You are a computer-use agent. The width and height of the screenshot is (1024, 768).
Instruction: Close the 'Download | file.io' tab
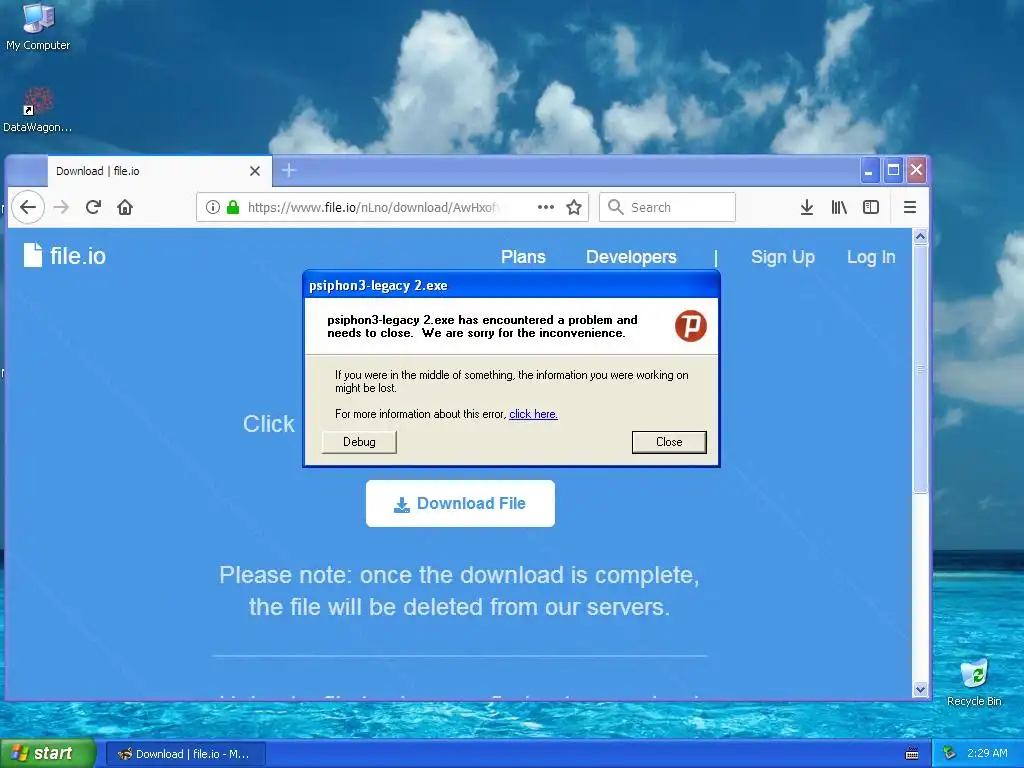(255, 171)
